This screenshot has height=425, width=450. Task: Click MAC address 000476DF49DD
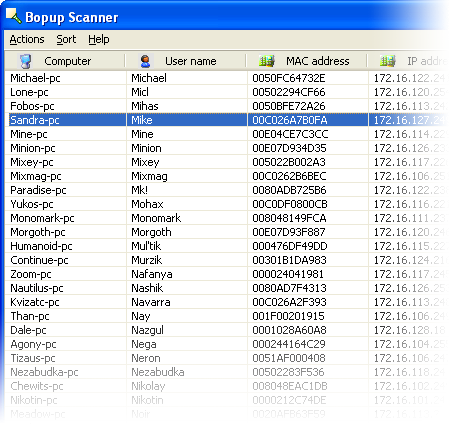(290, 246)
